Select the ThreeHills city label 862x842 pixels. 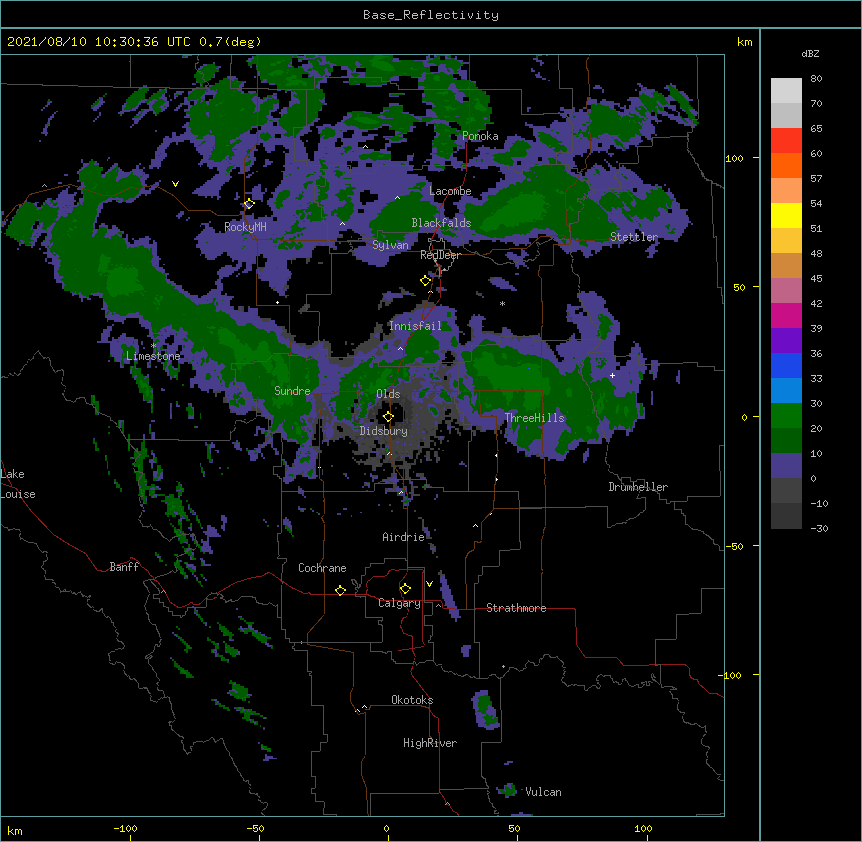click(x=534, y=418)
